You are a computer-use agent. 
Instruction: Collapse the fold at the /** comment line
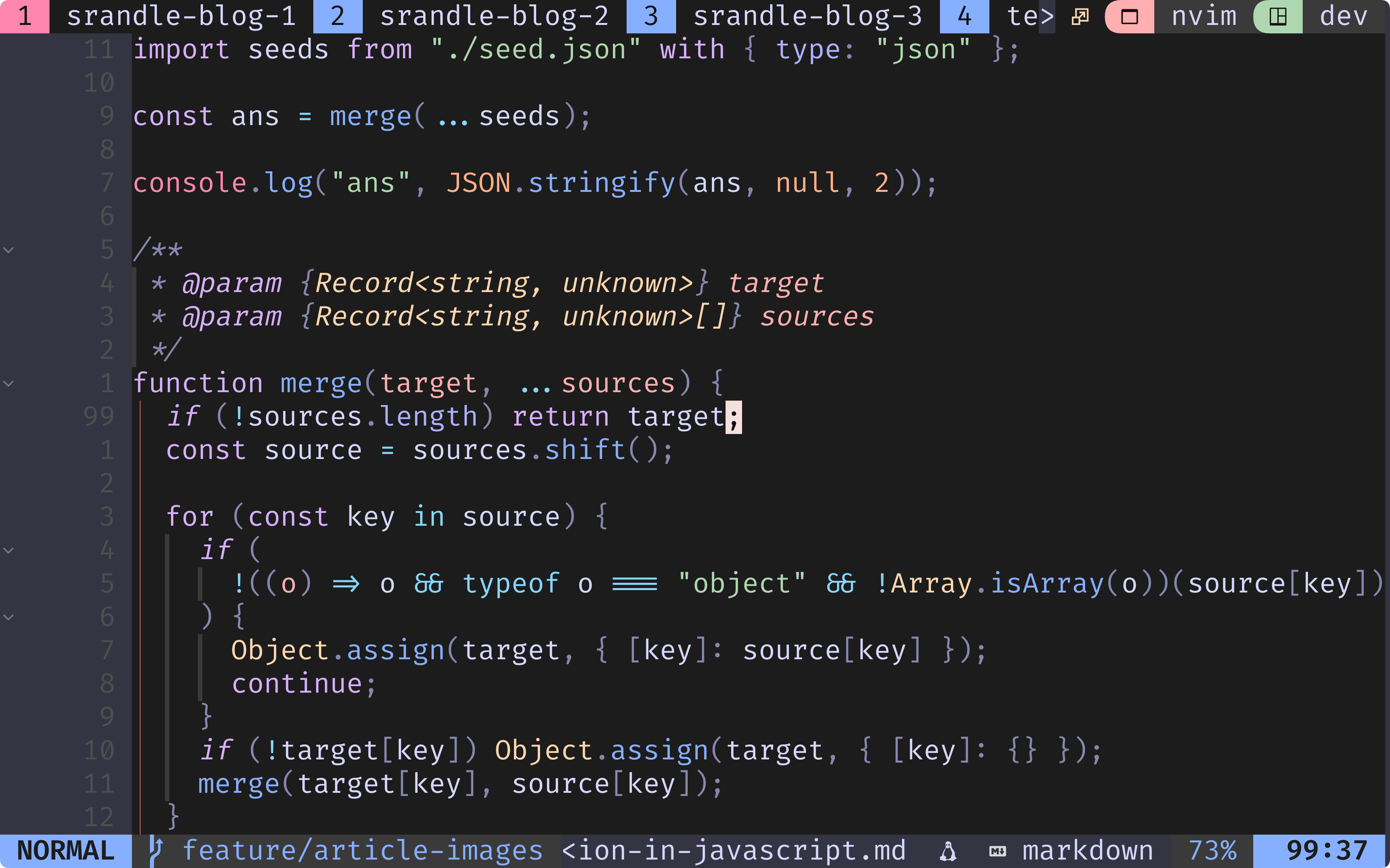pyautogui.click(x=8, y=250)
